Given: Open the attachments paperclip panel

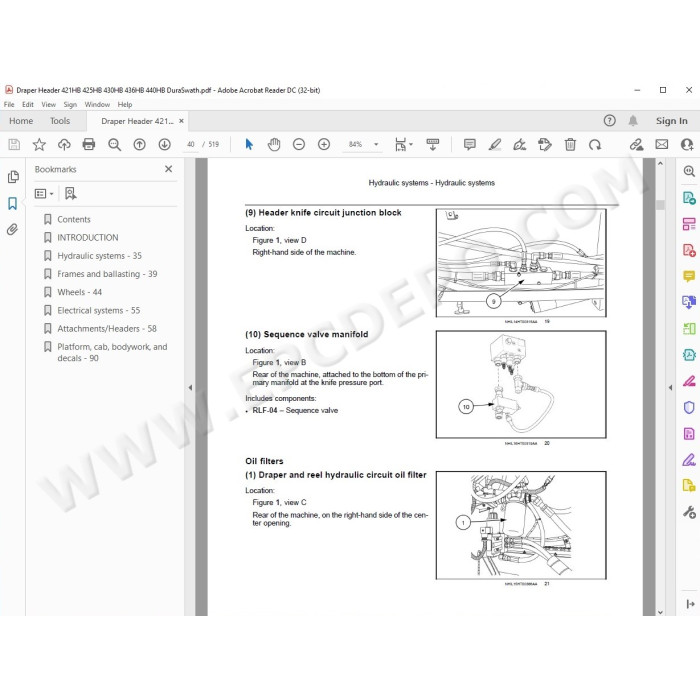Looking at the screenshot, I should point(12,229).
